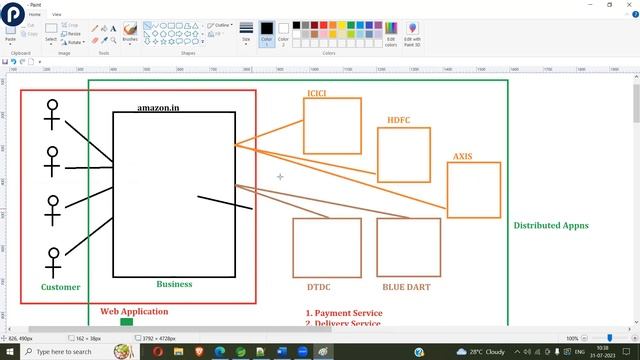Choose the Diamond shape
640x360 pixels.
[155, 33]
